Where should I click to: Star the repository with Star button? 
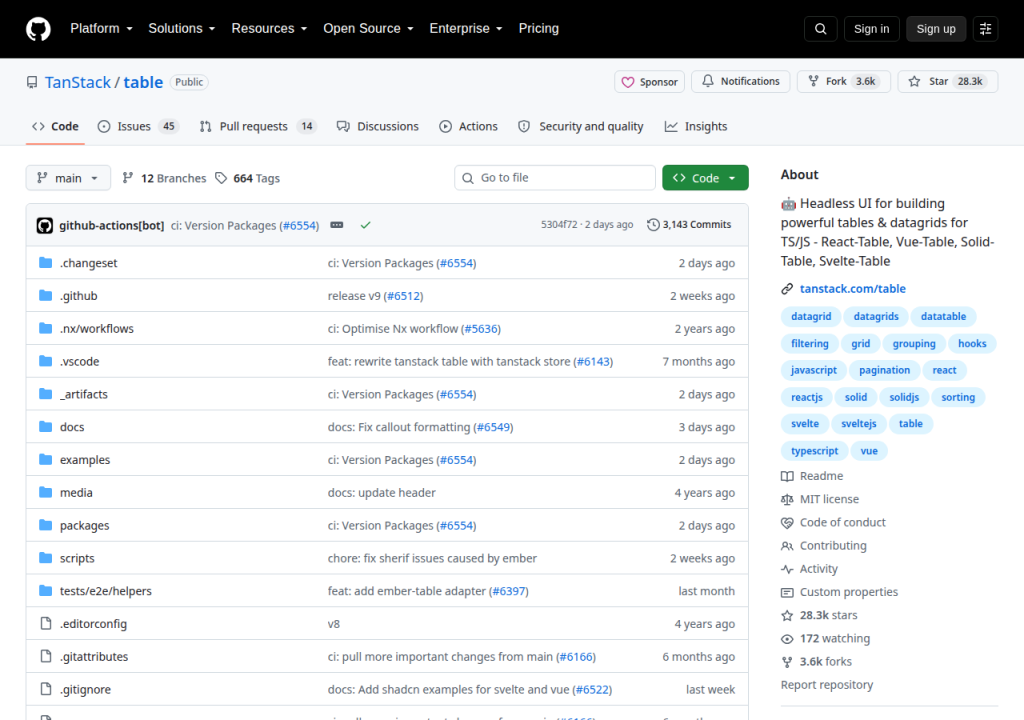click(947, 82)
